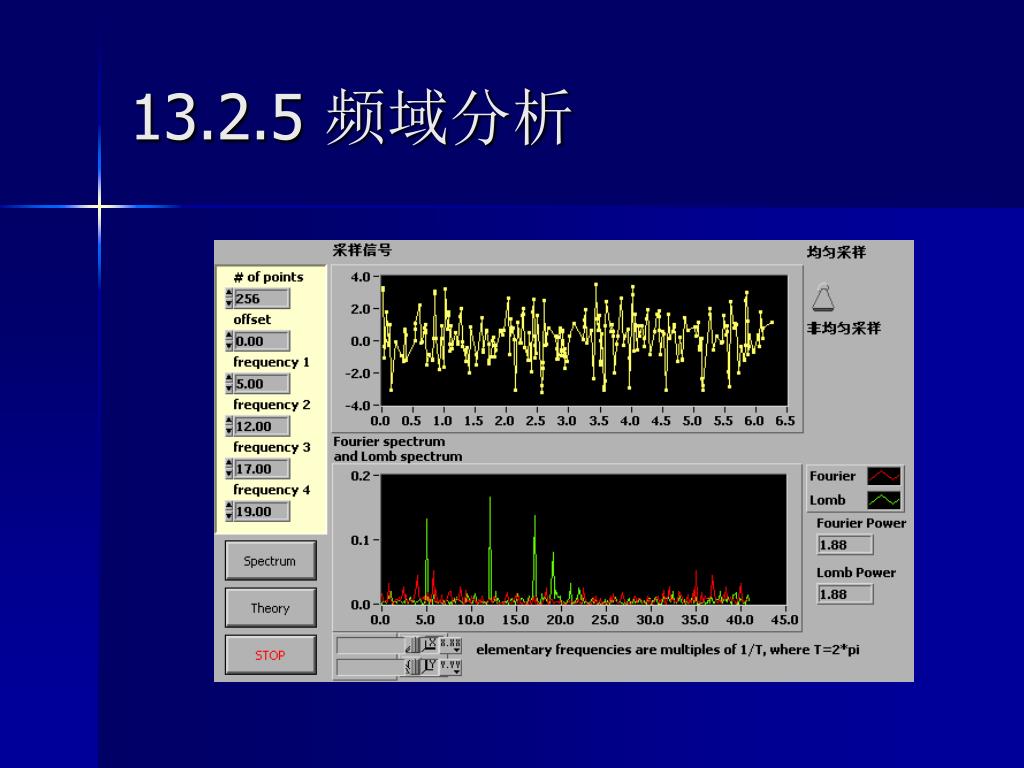This screenshot has height=768, width=1024.
Task: Click the frequency 4 field 19.00
Action: [261, 511]
